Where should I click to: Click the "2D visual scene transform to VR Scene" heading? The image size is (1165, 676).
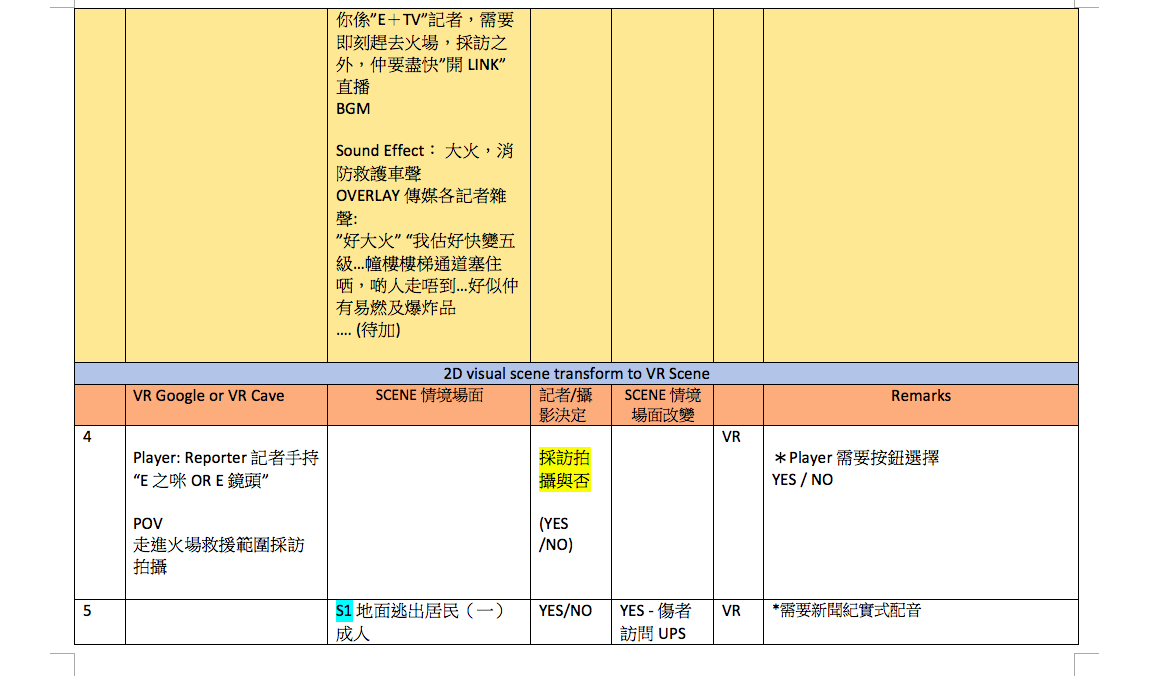(575, 374)
